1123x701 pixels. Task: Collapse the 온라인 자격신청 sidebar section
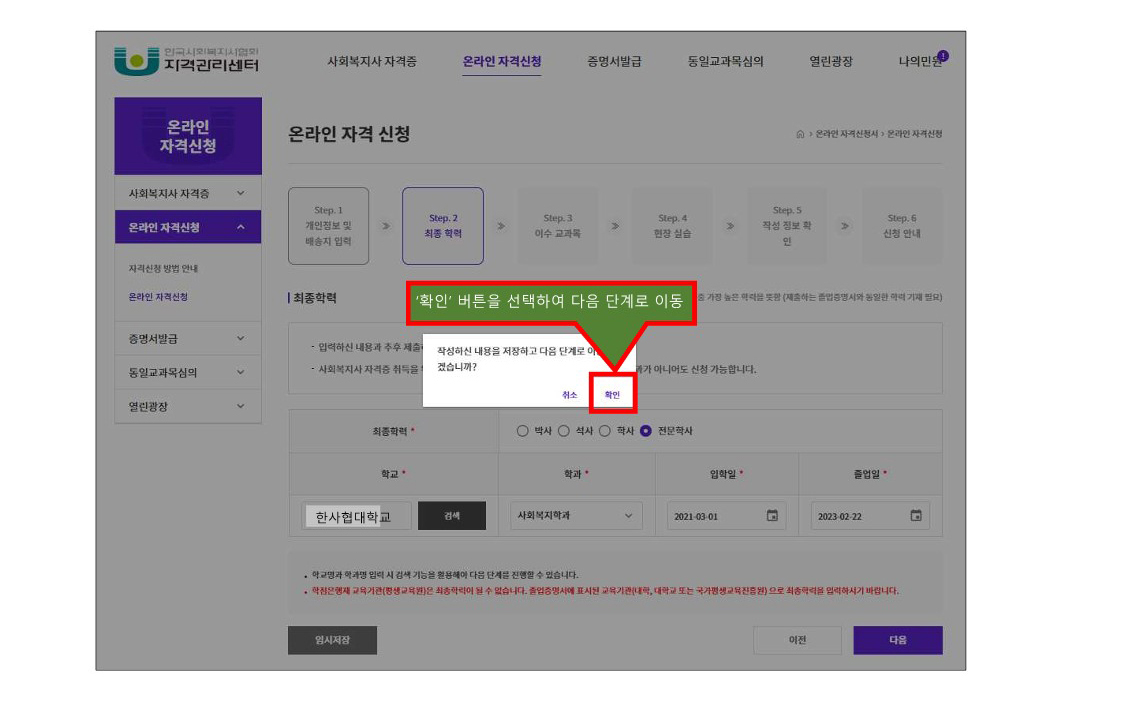tap(188, 227)
